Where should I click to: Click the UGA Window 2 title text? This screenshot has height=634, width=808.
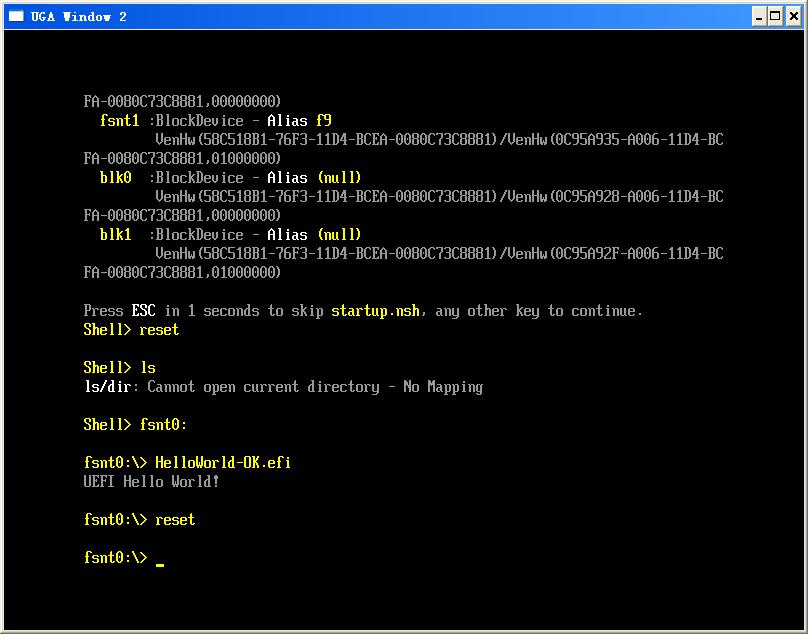coord(79,16)
